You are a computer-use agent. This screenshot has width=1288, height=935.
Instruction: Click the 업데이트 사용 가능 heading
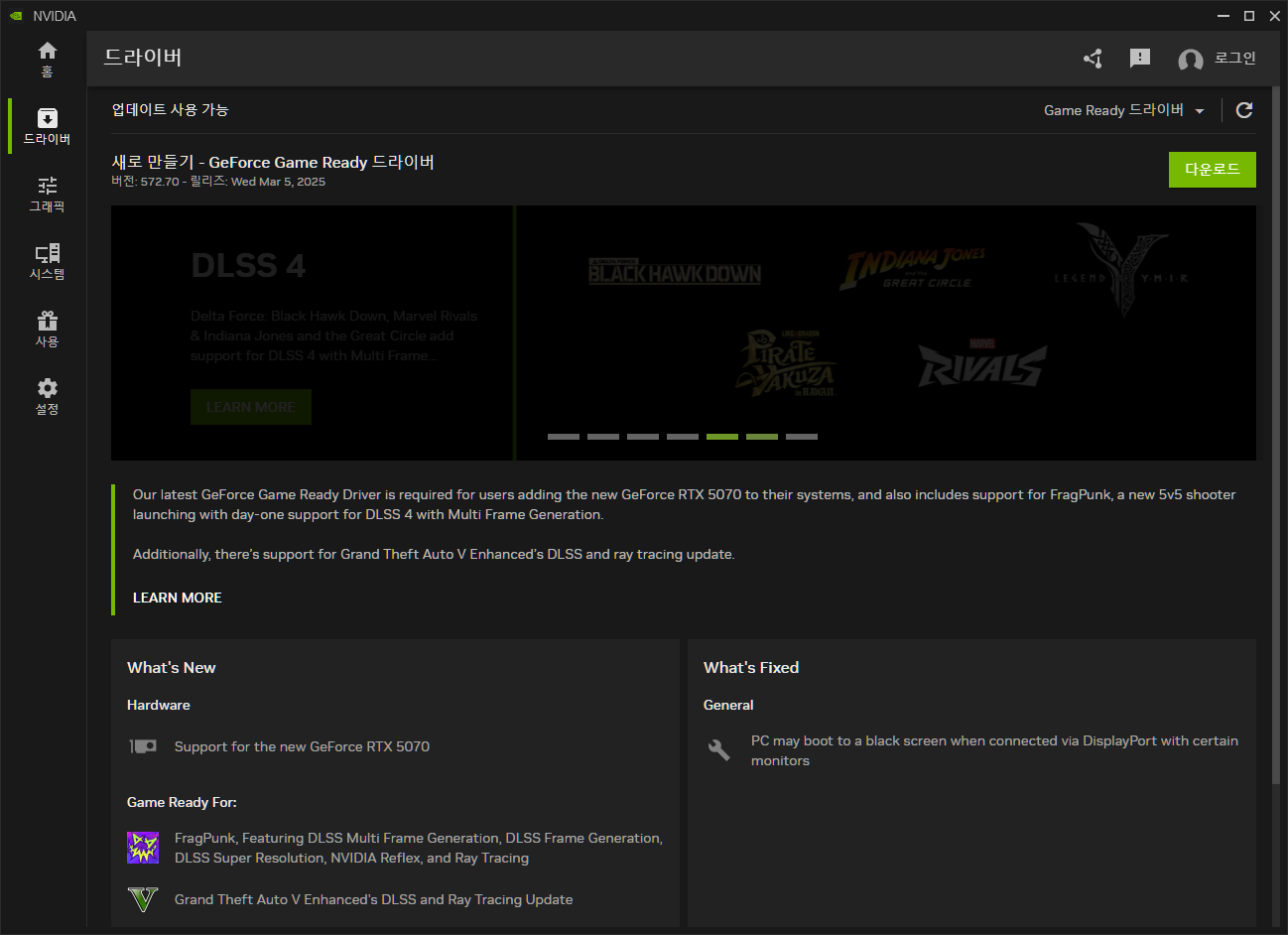pyautogui.click(x=171, y=109)
